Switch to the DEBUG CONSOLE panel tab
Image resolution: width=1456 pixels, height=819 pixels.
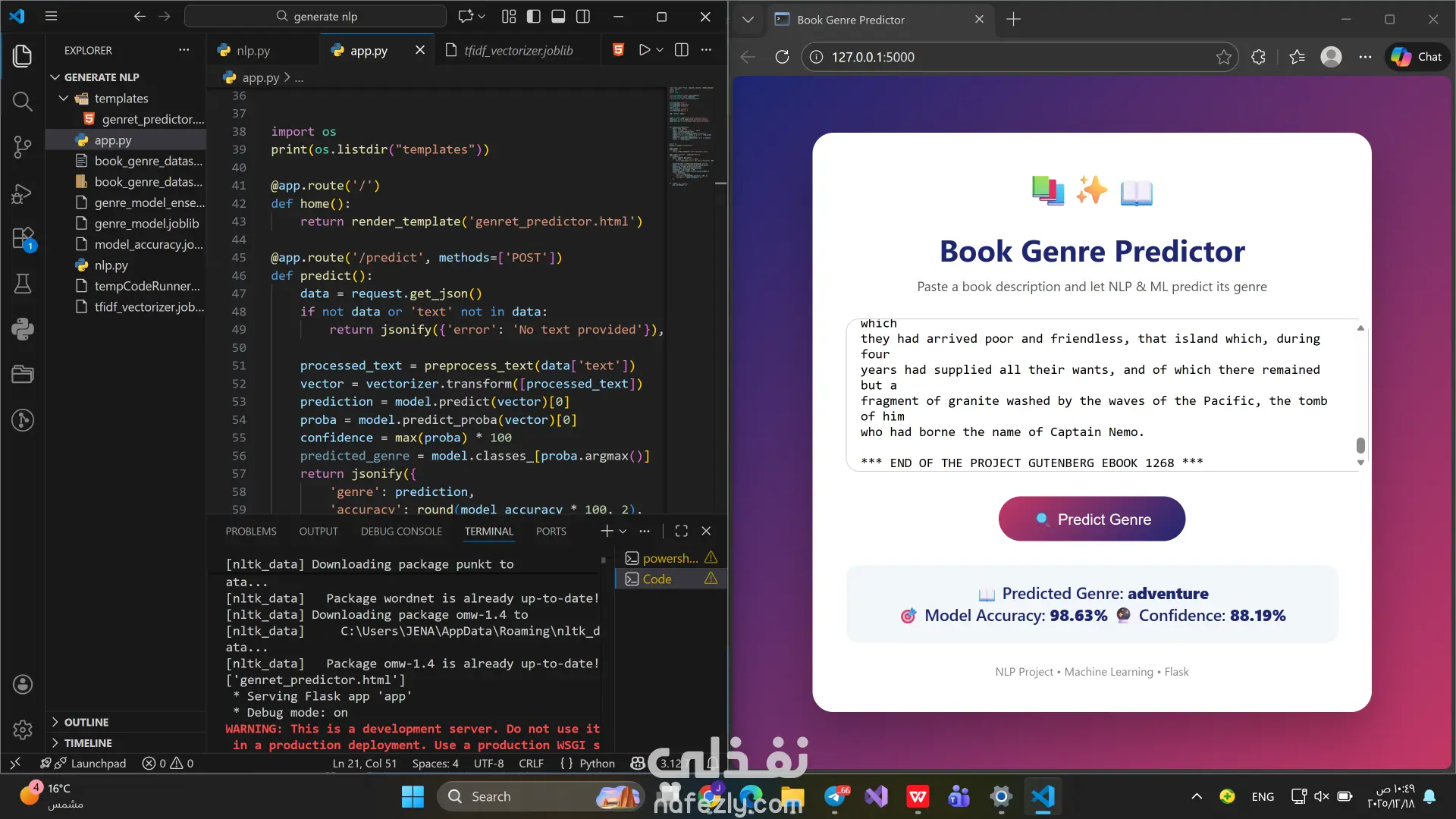[401, 532]
